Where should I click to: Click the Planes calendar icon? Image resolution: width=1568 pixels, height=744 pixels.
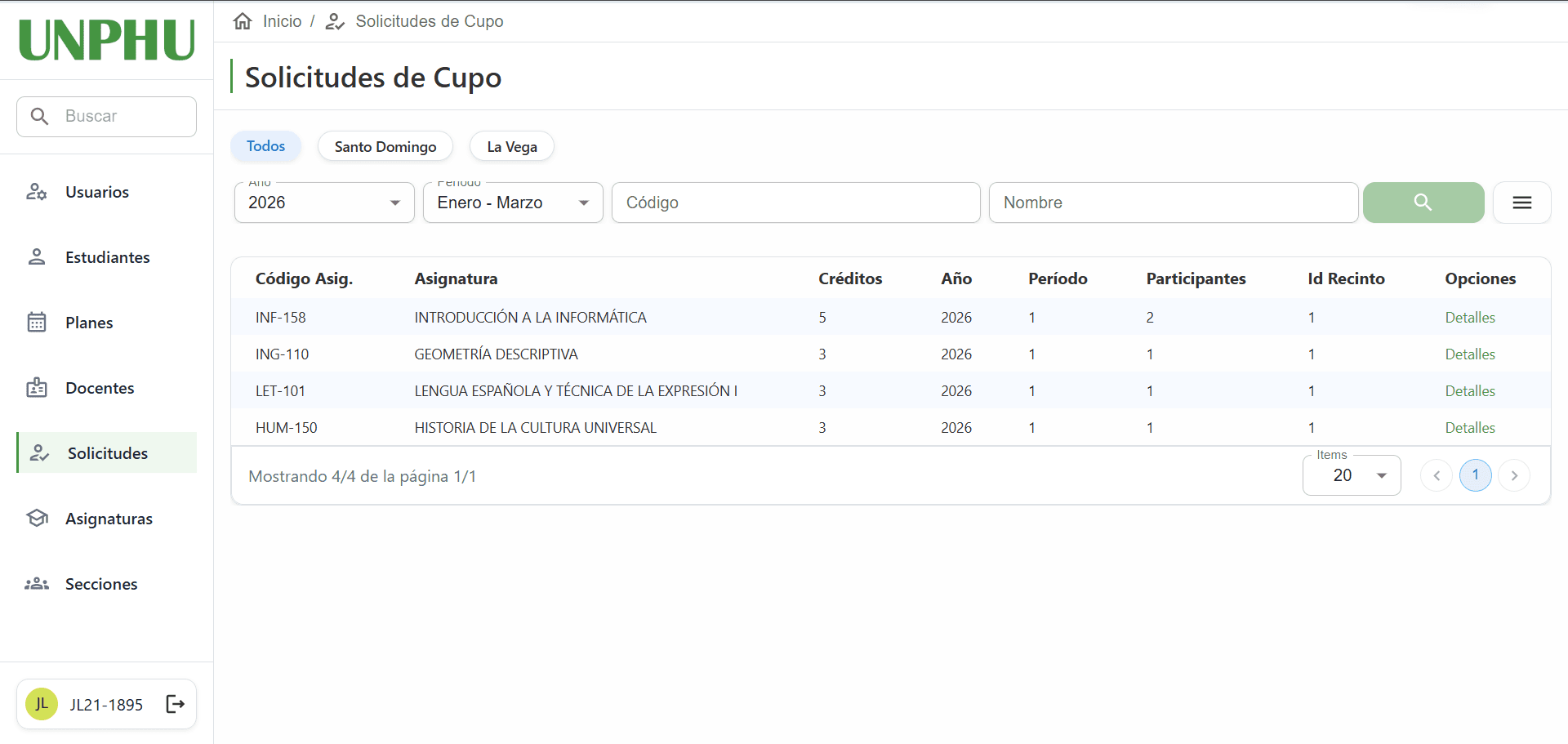37,322
